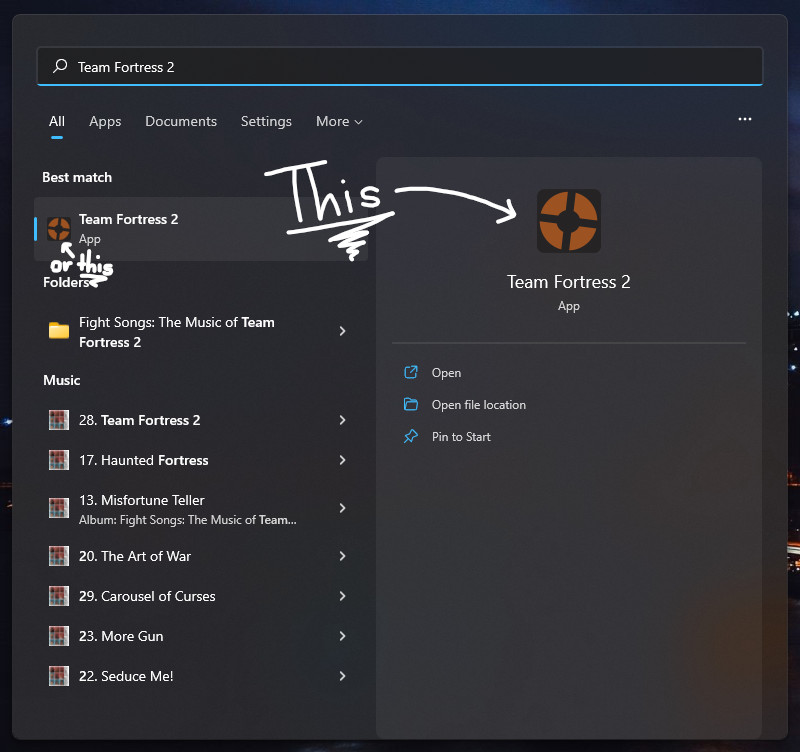The image size is (800, 752).
Task: Click the search magnifier icon in the search bar
Action: click(58, 66)
